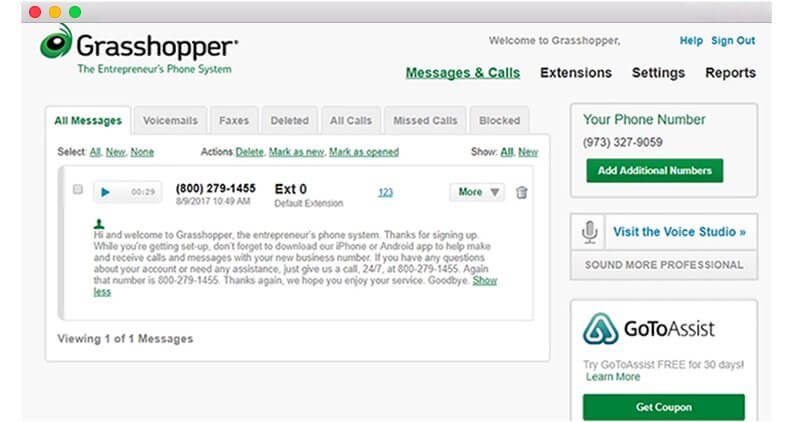This screenshot has width=793, height=422.
Task: Open the Missed Calls tab
Action: 425,120
